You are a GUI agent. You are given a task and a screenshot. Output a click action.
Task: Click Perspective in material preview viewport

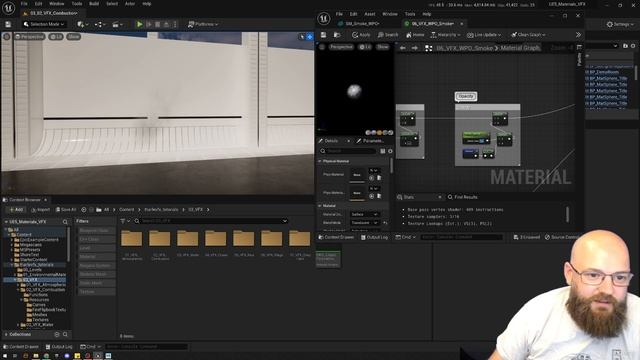click(341, 47)
